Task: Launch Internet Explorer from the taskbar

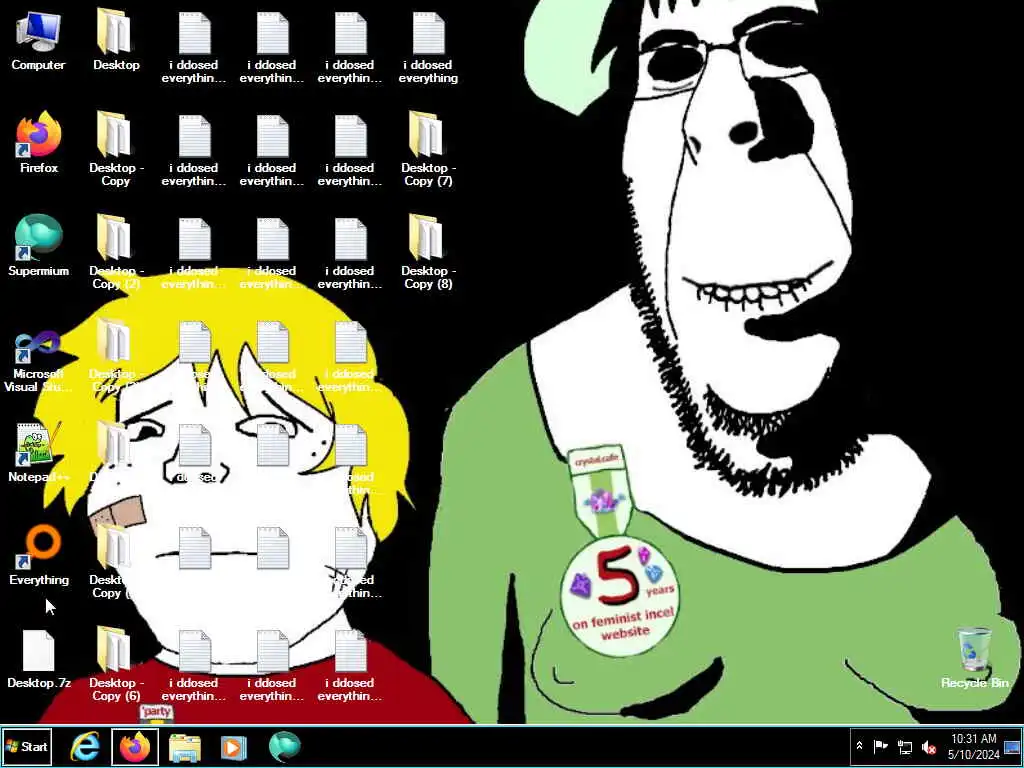Action: (85, 746)
